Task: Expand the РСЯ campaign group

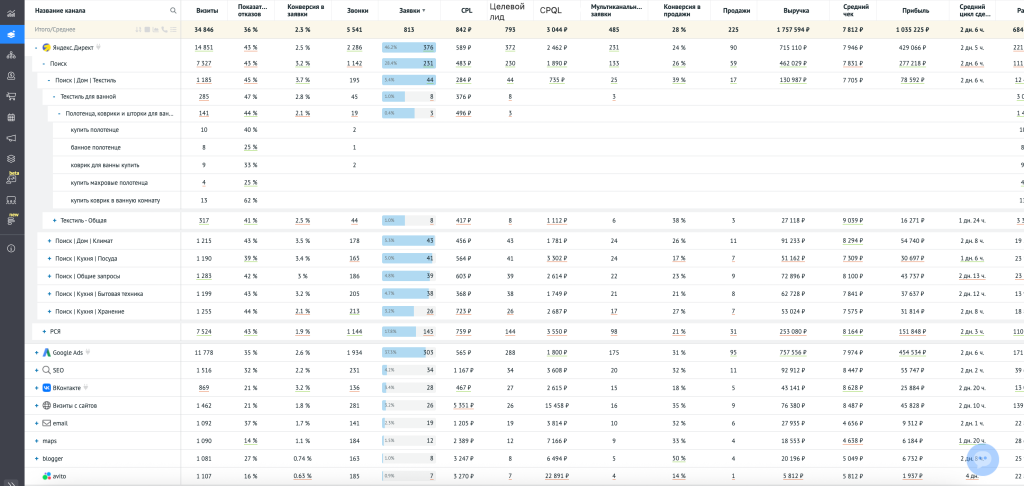Action: pyautogui.click(x=44, y=331)
